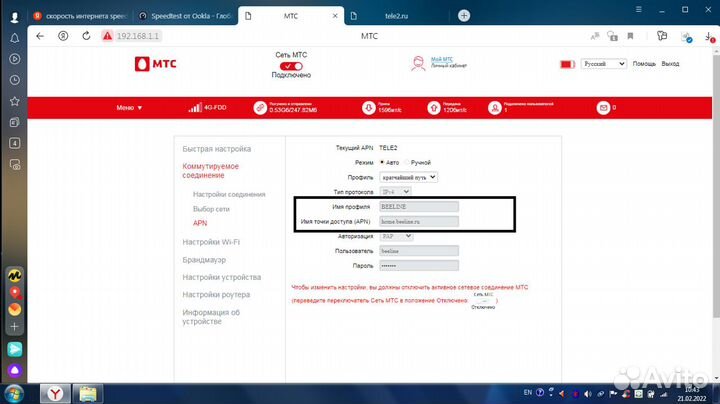Image resolution: width=720 pixels, height=404 pixels.
Task: Add a sidebar app with plus icon
Action: (x=15, y=326)
